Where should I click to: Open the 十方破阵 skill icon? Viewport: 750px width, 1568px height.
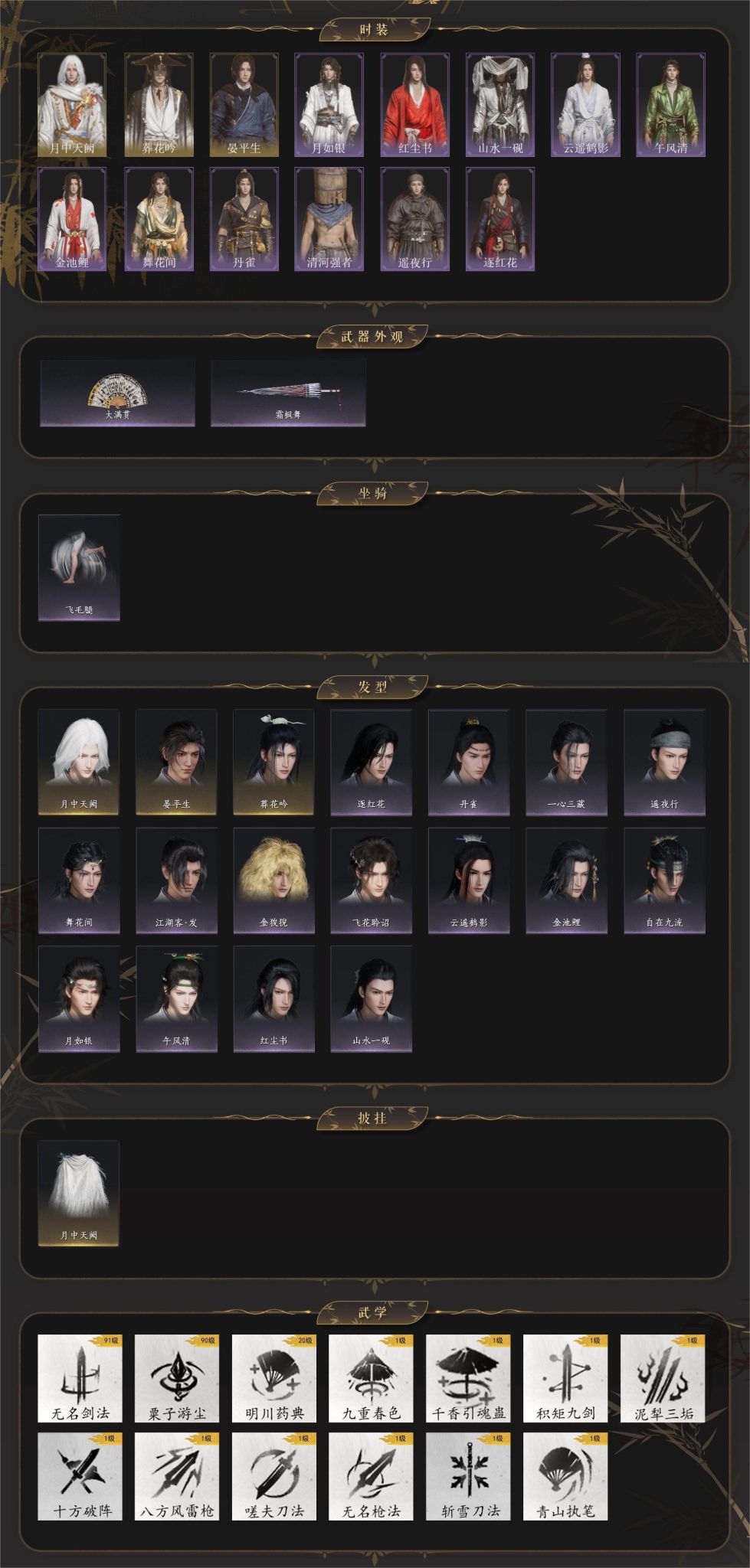[80, 1476]
